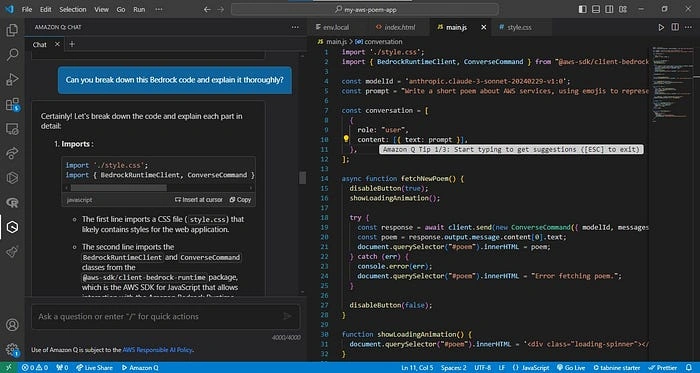Copy the javascript code snippet
The image size is (700, 373).
pos(240,200)
